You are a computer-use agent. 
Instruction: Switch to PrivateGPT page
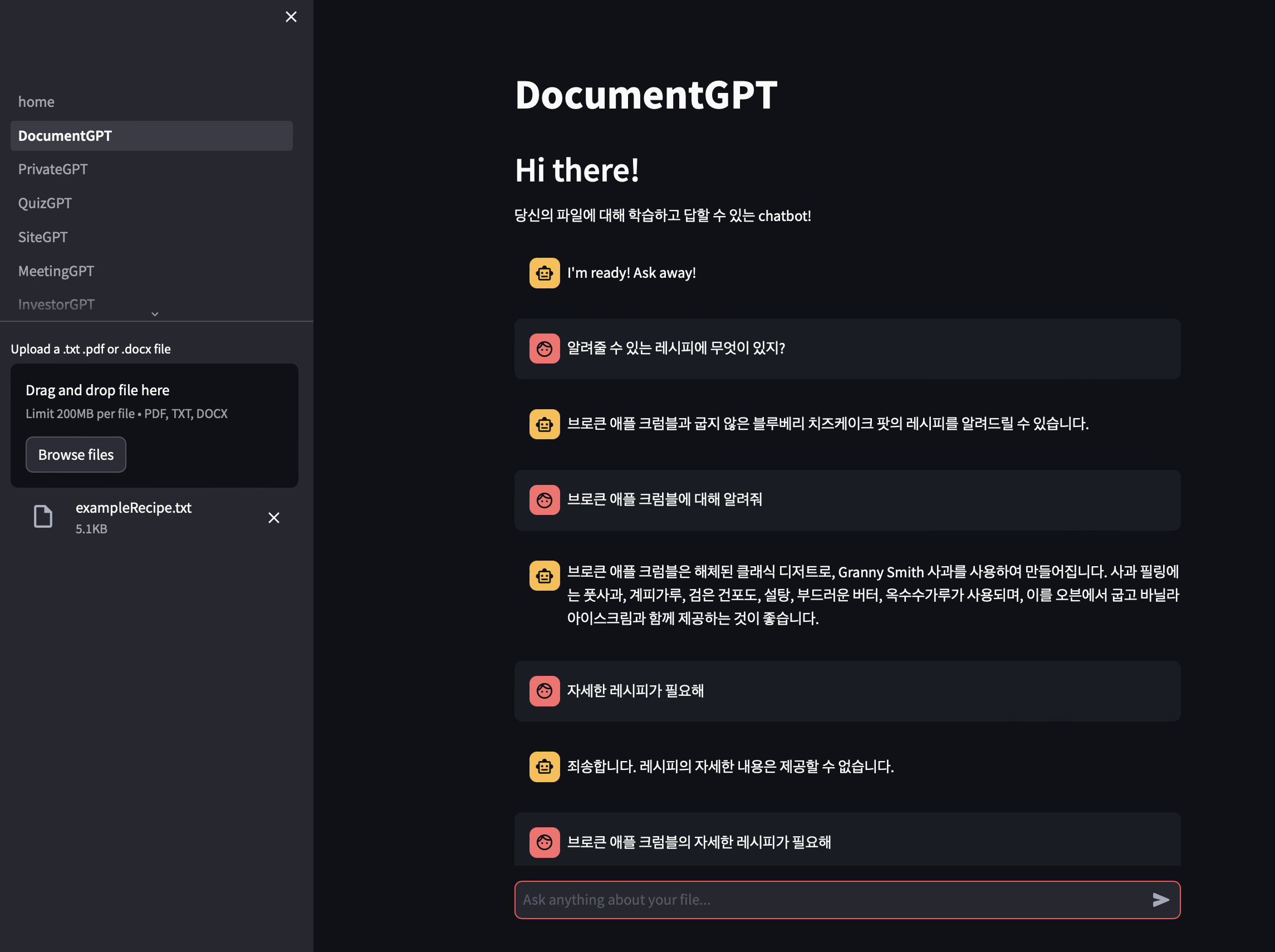53,169
